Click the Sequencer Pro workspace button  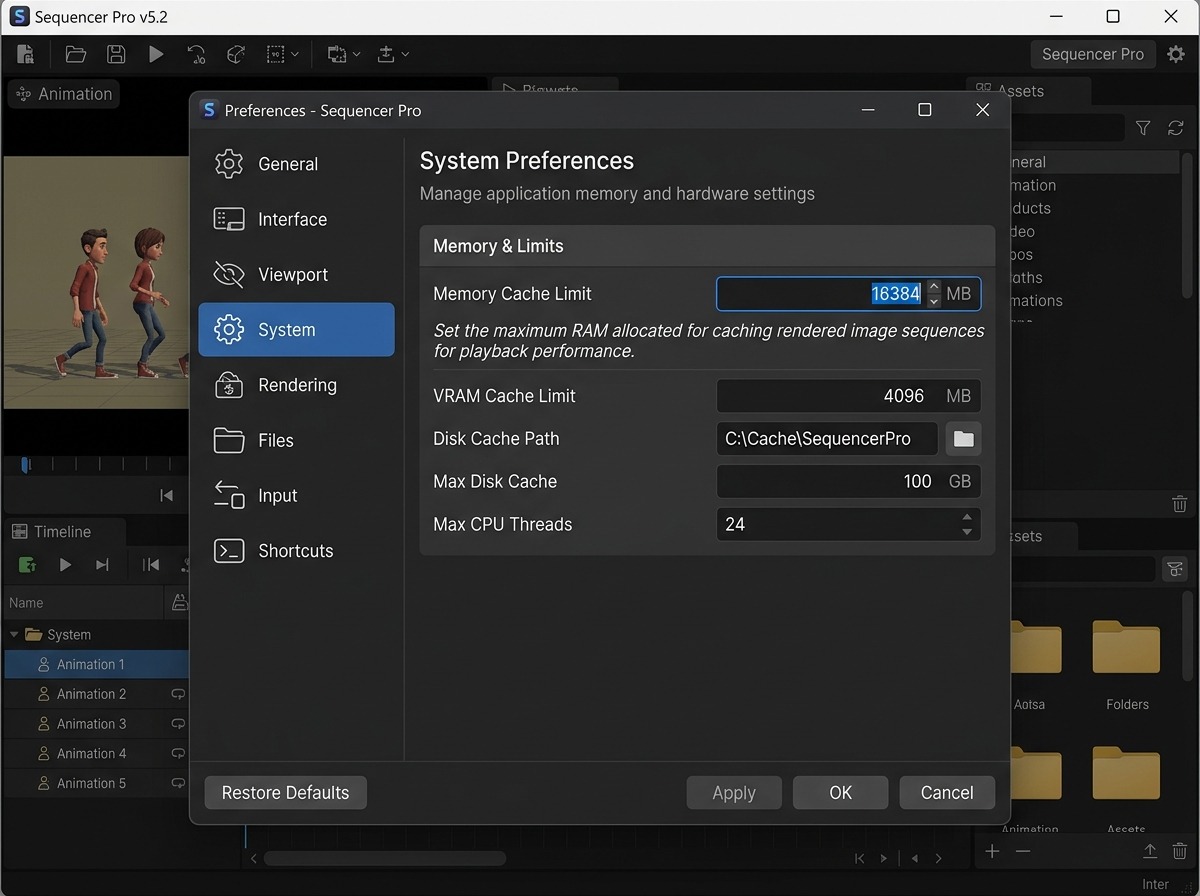[x=1093, y=54]
